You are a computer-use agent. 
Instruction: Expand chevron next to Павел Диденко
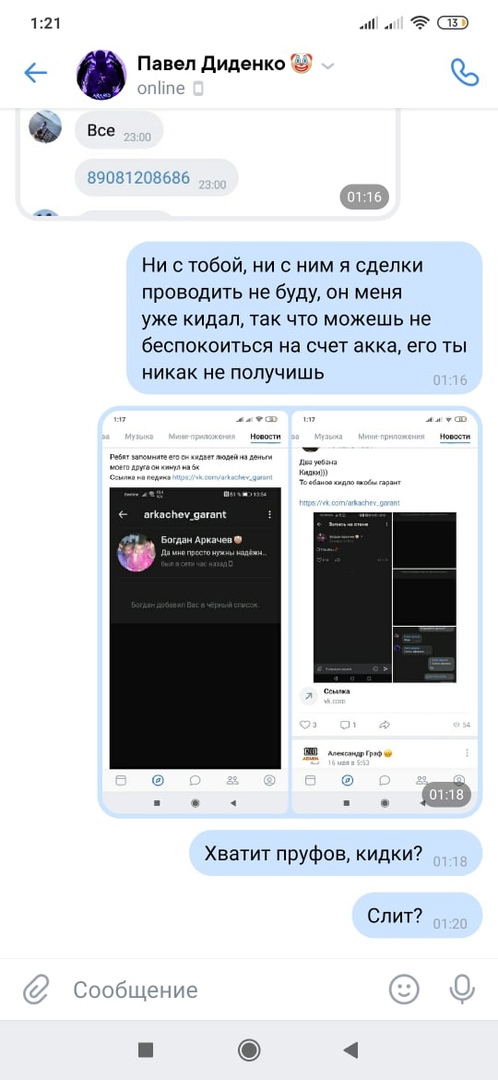click(x=329, y=66)
